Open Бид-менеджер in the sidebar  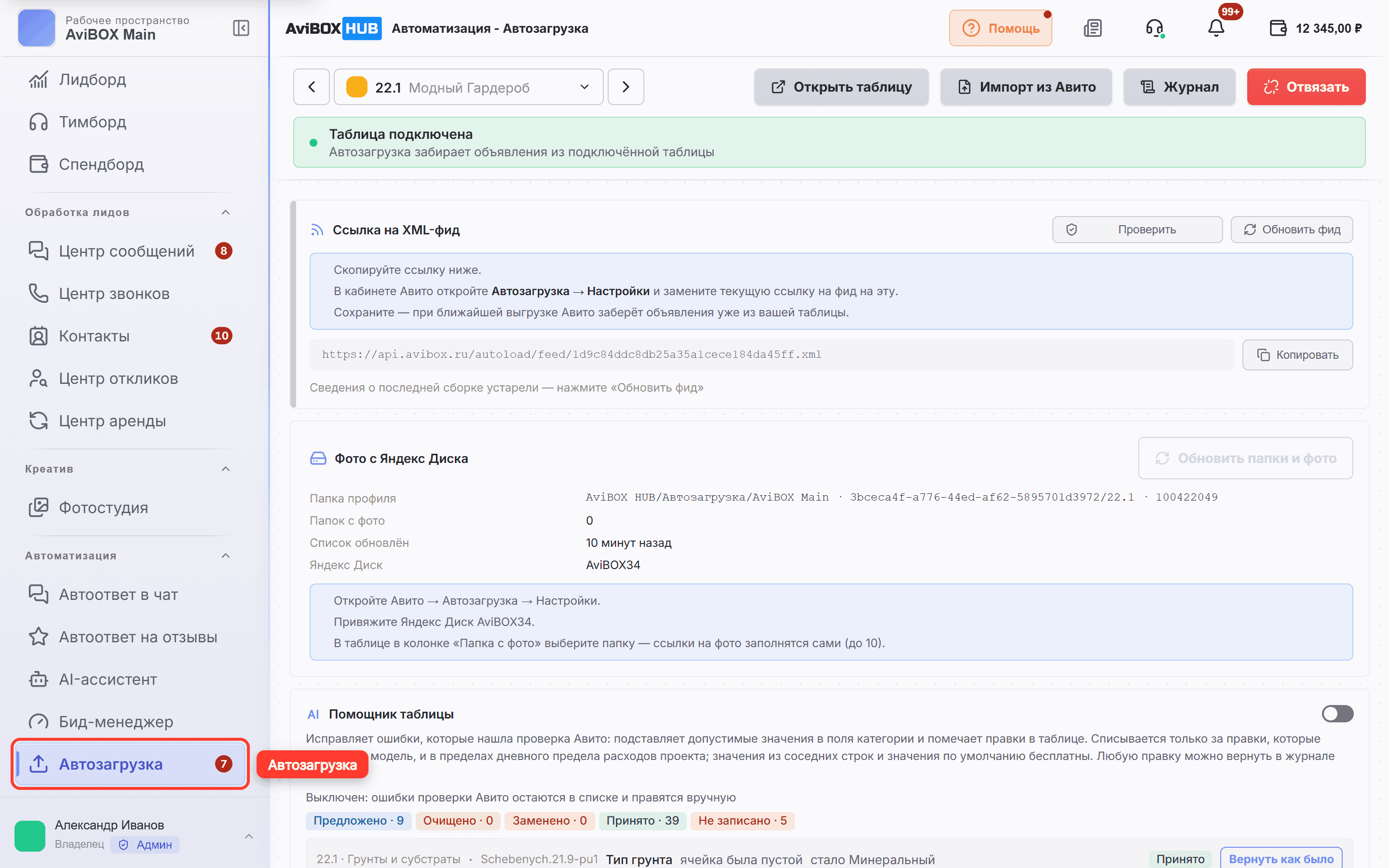(x=130, y=721)
